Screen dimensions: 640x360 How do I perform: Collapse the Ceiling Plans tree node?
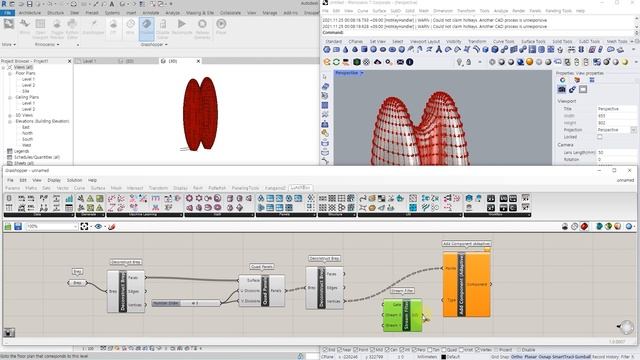click(x=10, y=98)
